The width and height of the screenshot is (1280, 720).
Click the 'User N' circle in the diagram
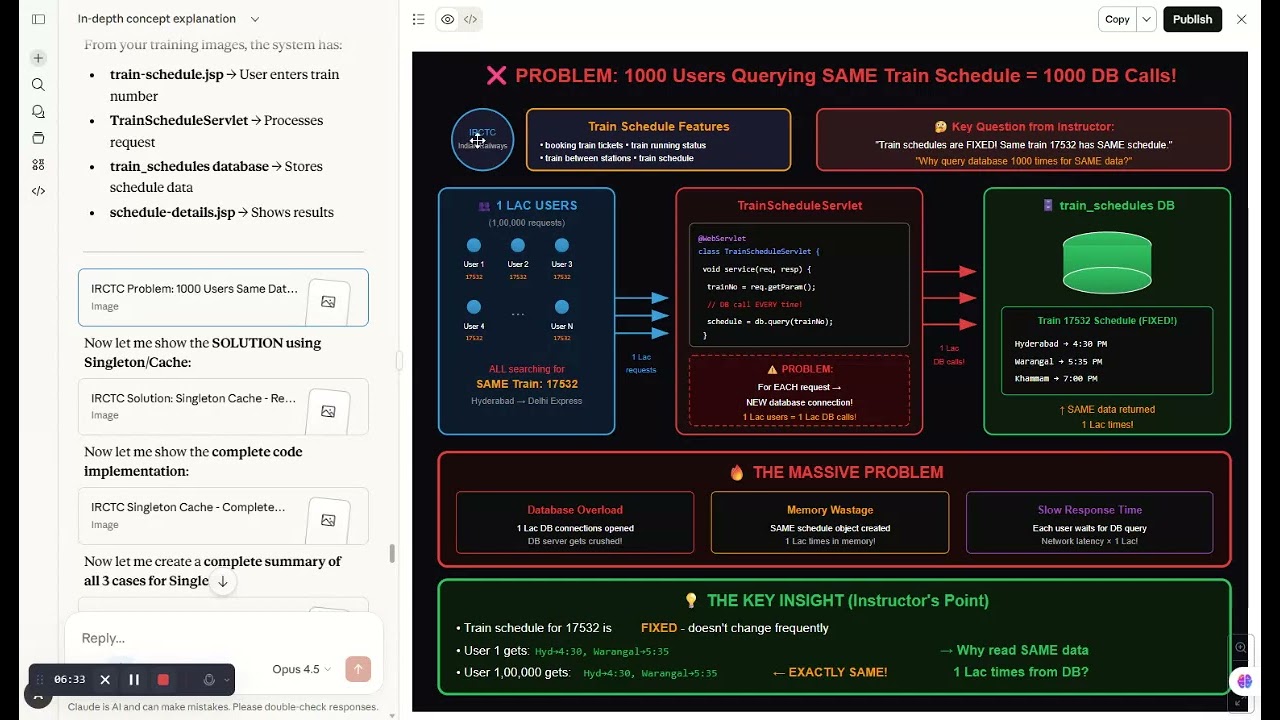(x=562, y=307)
